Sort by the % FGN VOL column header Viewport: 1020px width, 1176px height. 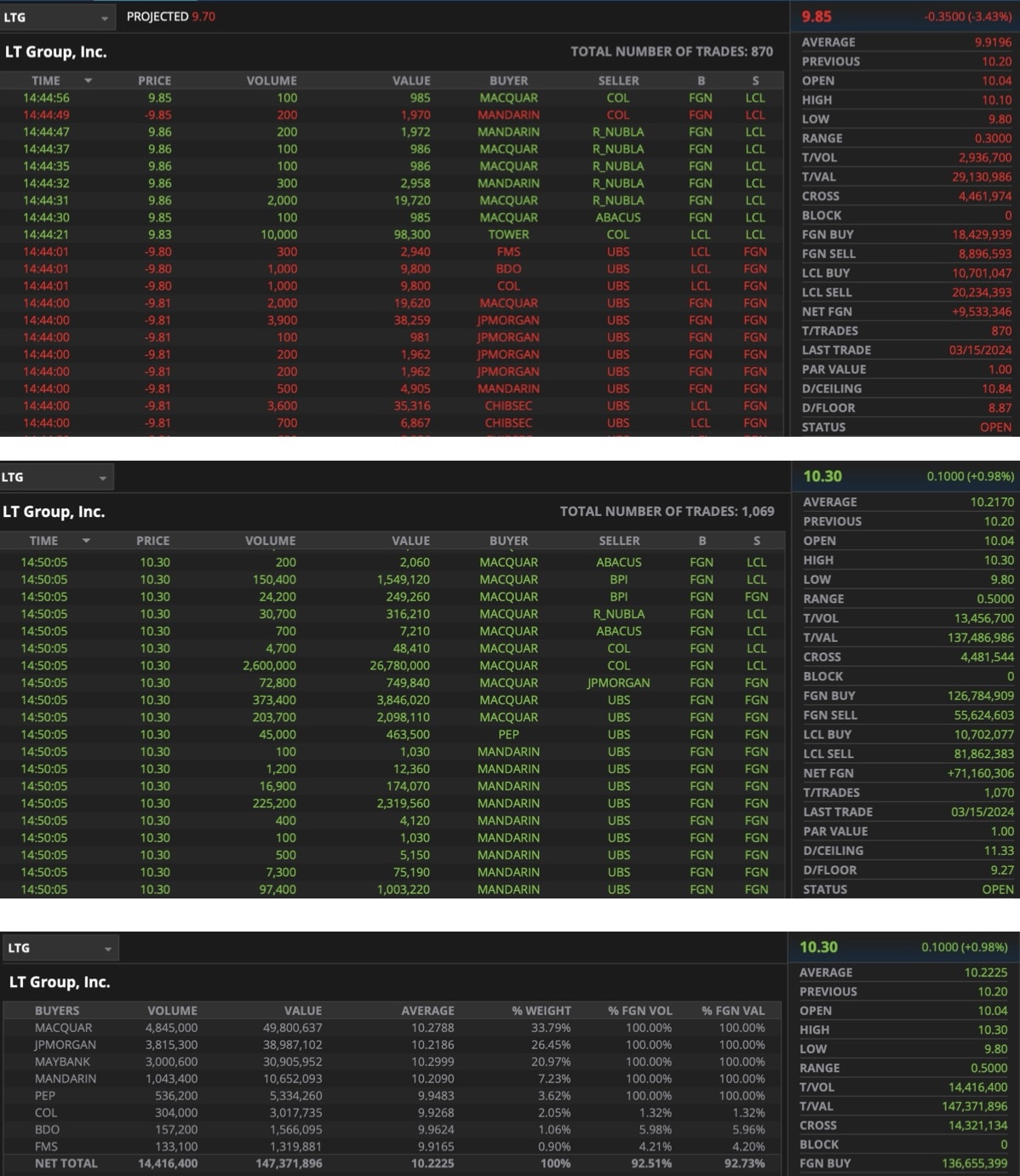639,1011
